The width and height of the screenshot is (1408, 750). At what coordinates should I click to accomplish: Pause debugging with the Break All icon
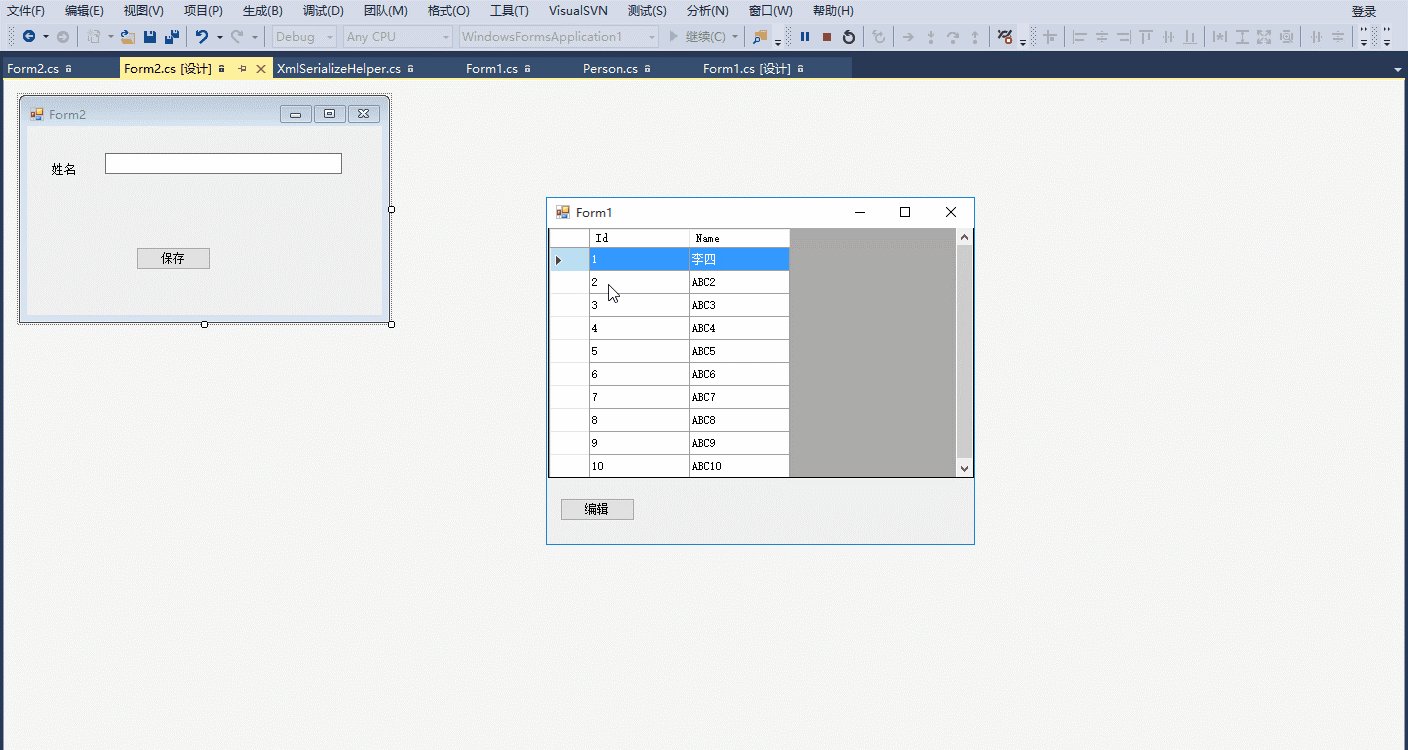805,37
